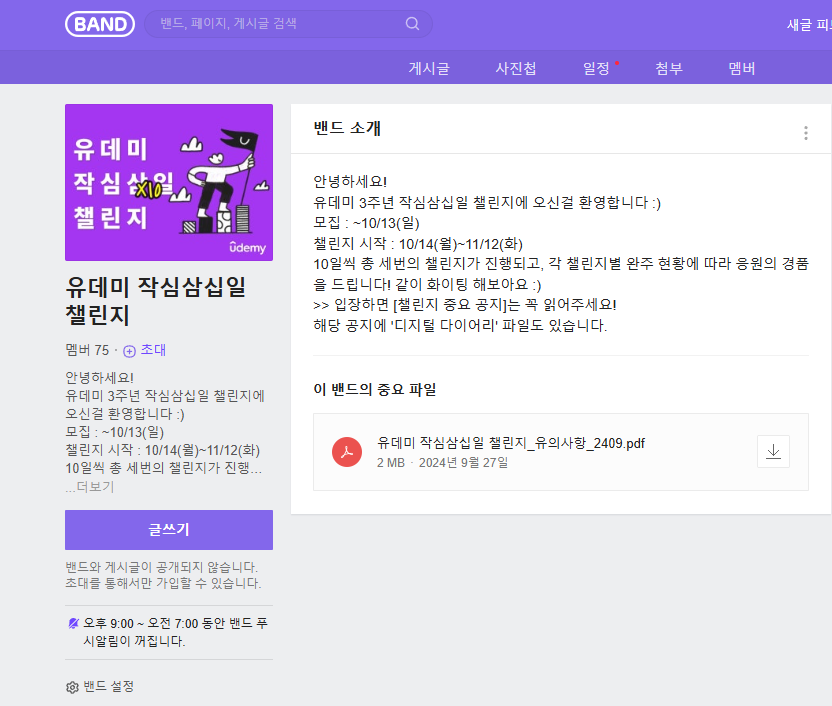Click the text 모집 : ~10/13(일) in intro
The height and width of the screenshot is (706, 832).
366,223
